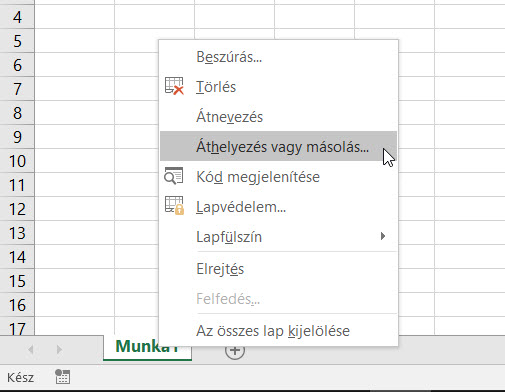Image resolution: width=505 pixels, height=392 pixels.
Task: Click the greyed-out Felfedés... entry
Action: point(278,299)
